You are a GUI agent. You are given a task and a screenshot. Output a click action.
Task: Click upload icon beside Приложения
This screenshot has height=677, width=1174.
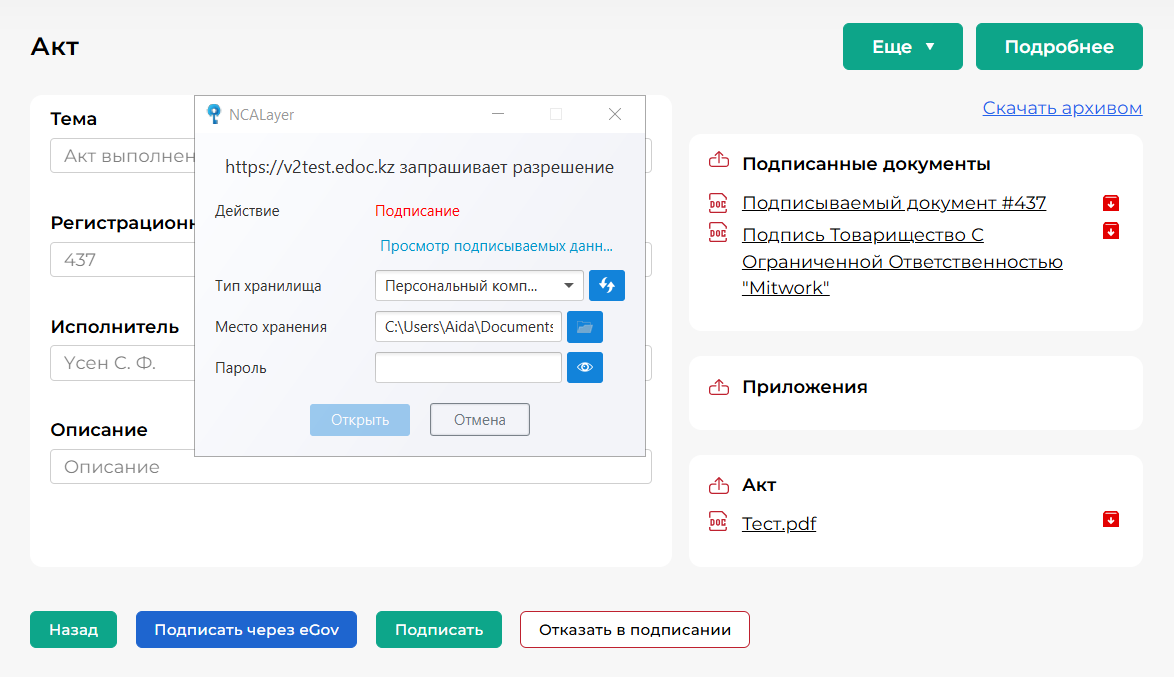(718, 387)
